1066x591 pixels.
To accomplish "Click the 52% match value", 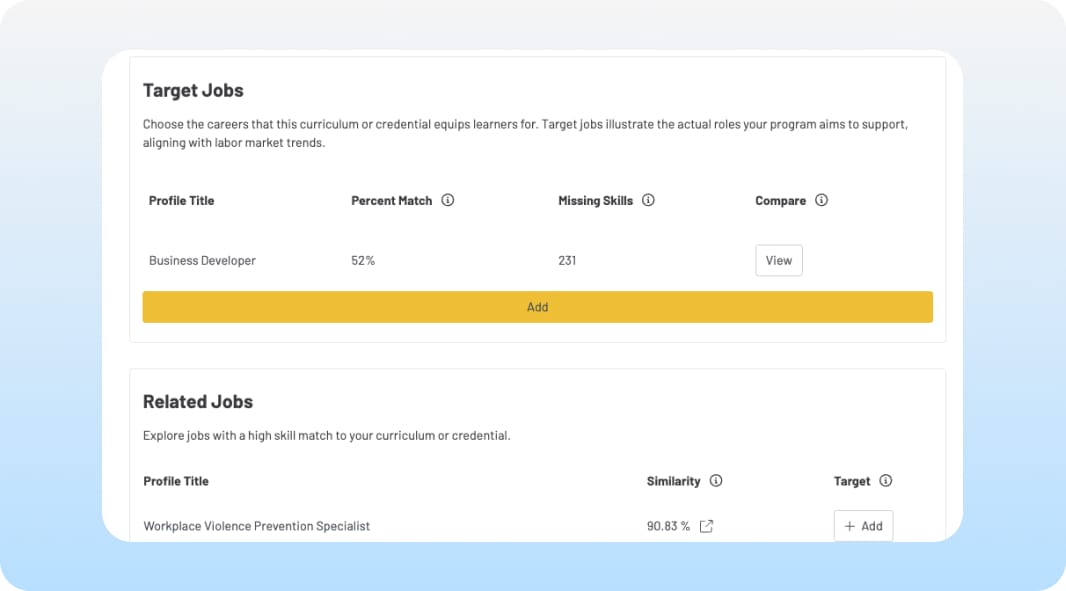I will [363, 261].
